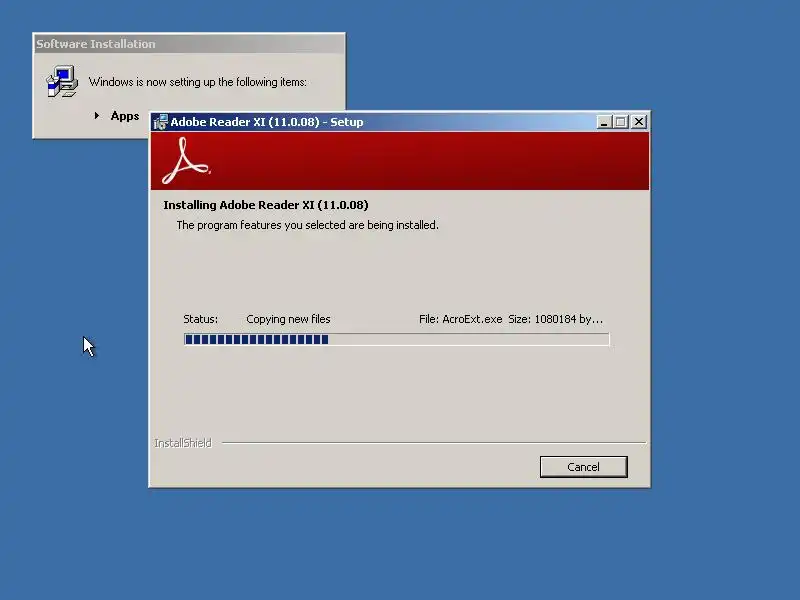Click the Software Installation title bar

click(x=189, y=44)
